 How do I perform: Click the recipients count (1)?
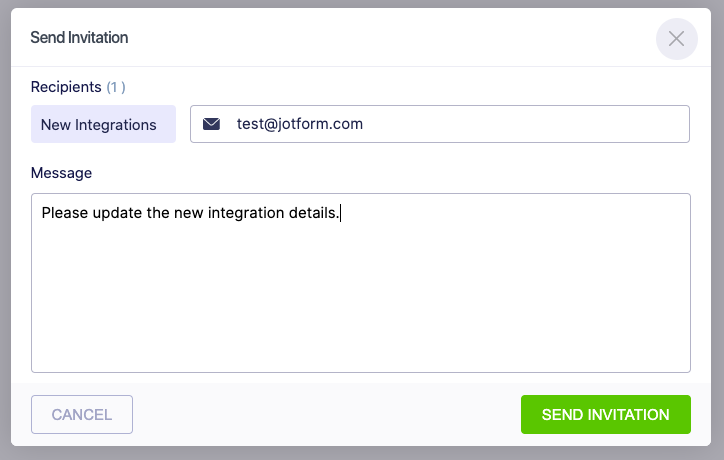coord(116,87)
